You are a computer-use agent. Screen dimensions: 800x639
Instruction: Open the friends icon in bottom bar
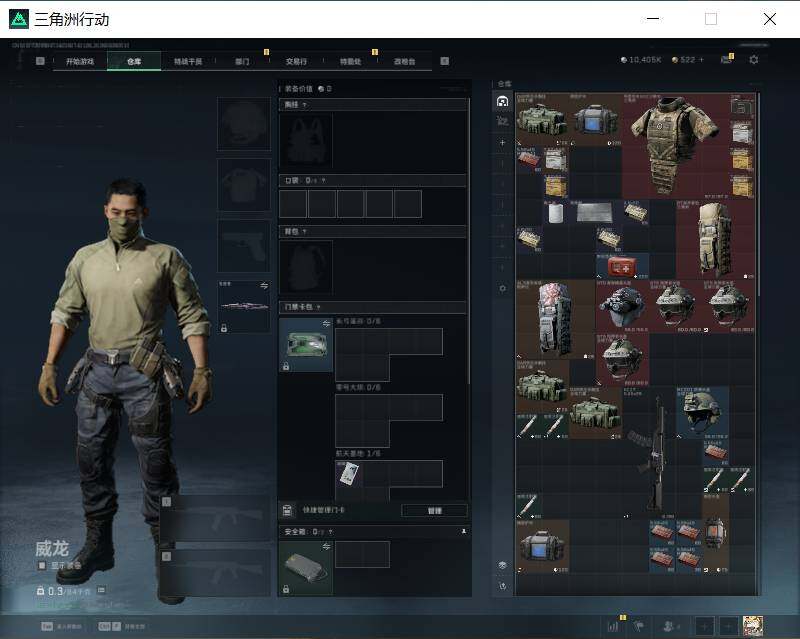tap(669, 626)
